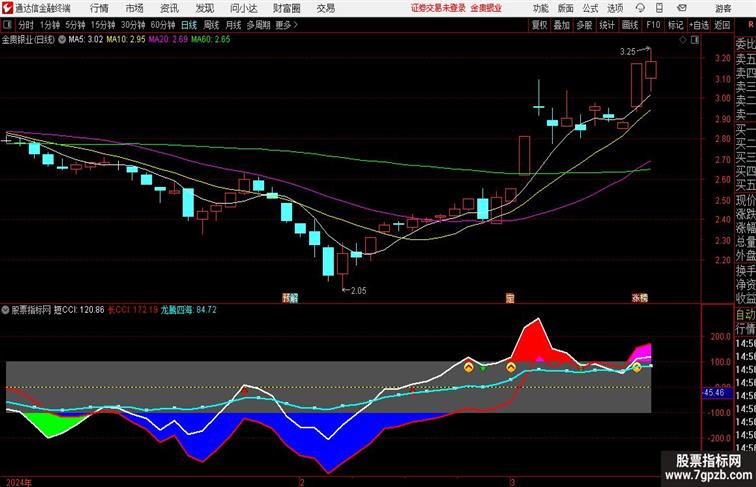Click the diamond icon above the price axis
Screen dimensions: 756x487
(x=683, y=40)
